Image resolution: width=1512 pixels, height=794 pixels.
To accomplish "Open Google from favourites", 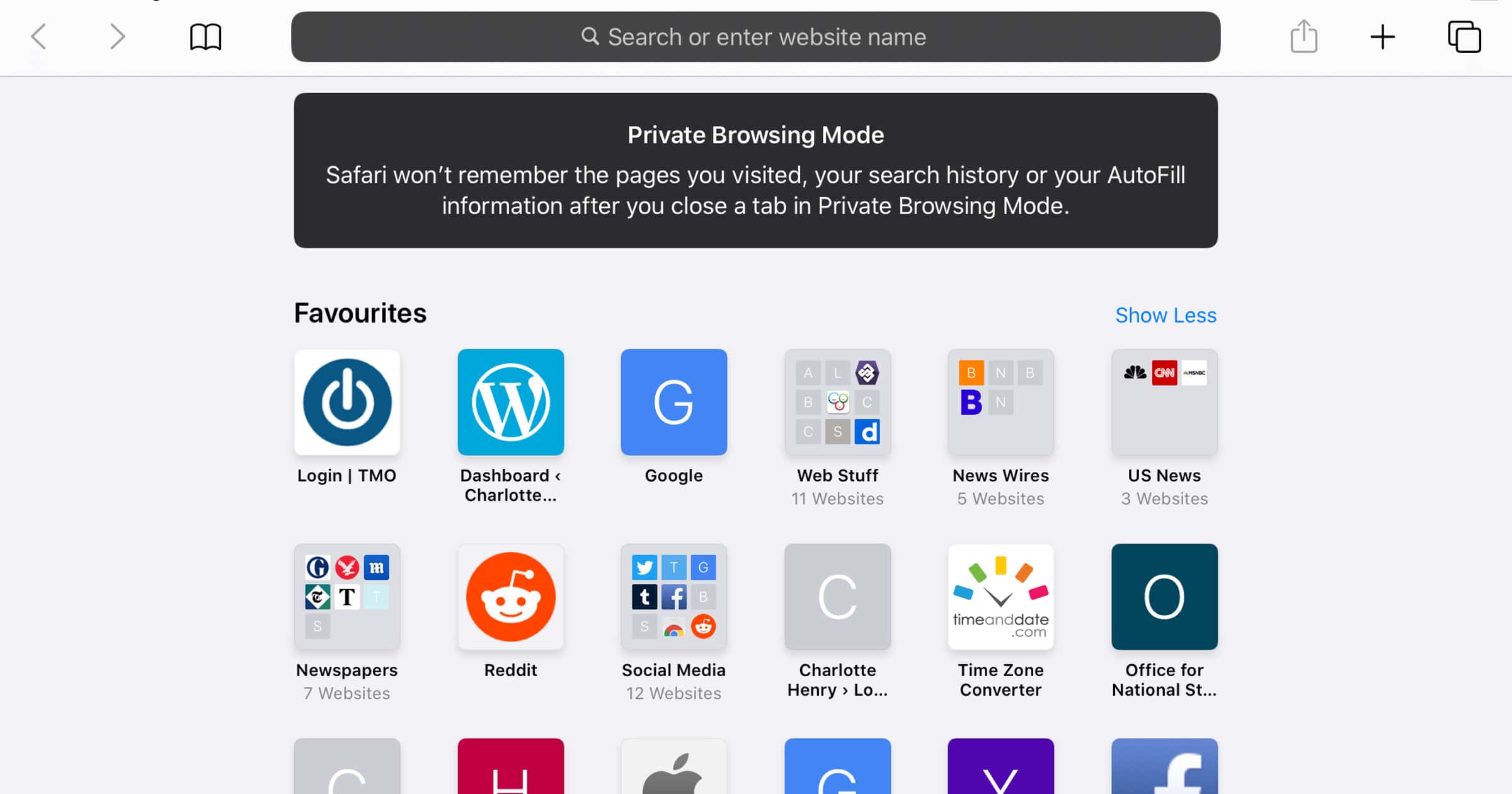I will (x=674, y=402).
